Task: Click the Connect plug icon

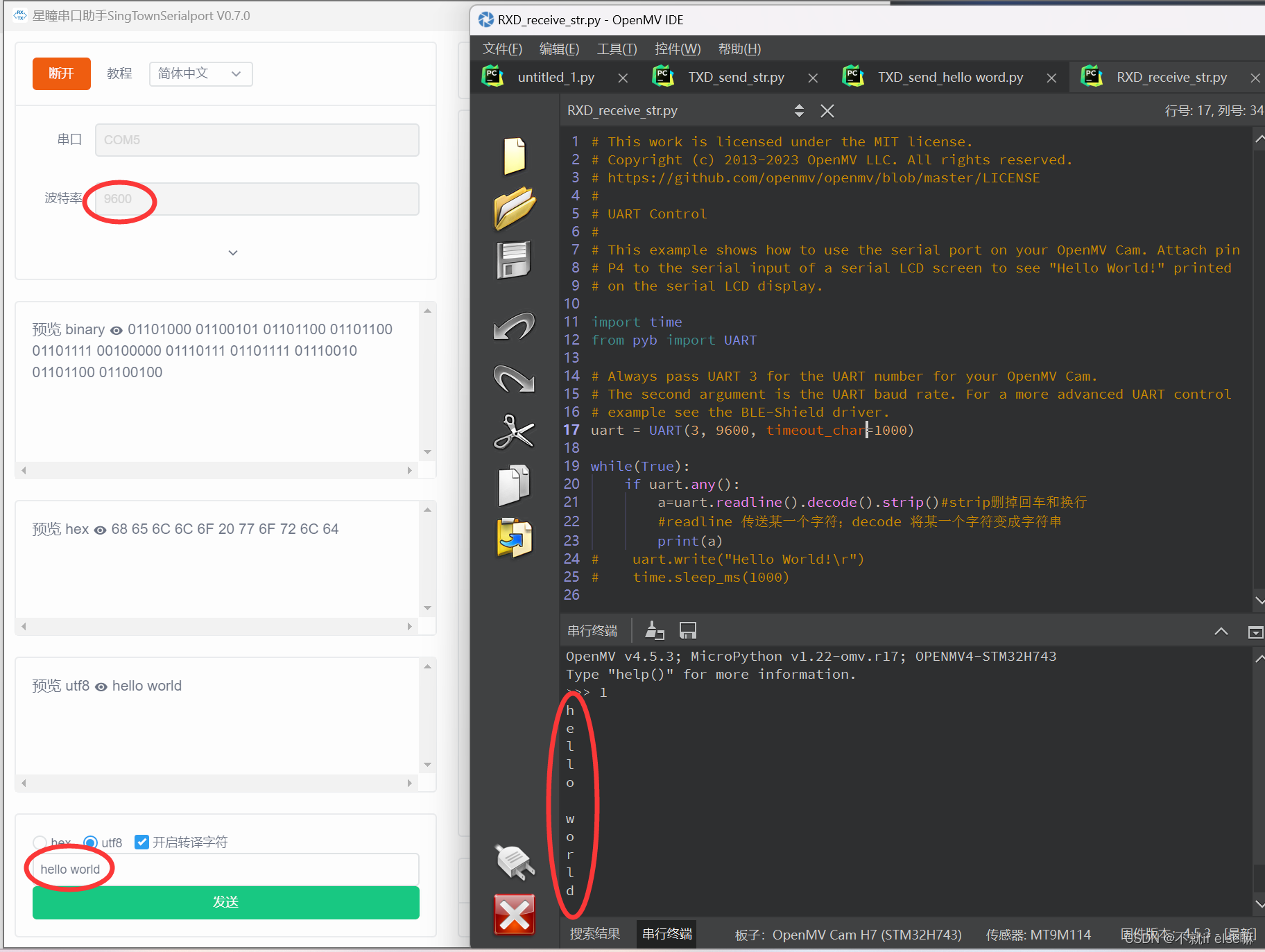Action: click(x=514, y=862)
